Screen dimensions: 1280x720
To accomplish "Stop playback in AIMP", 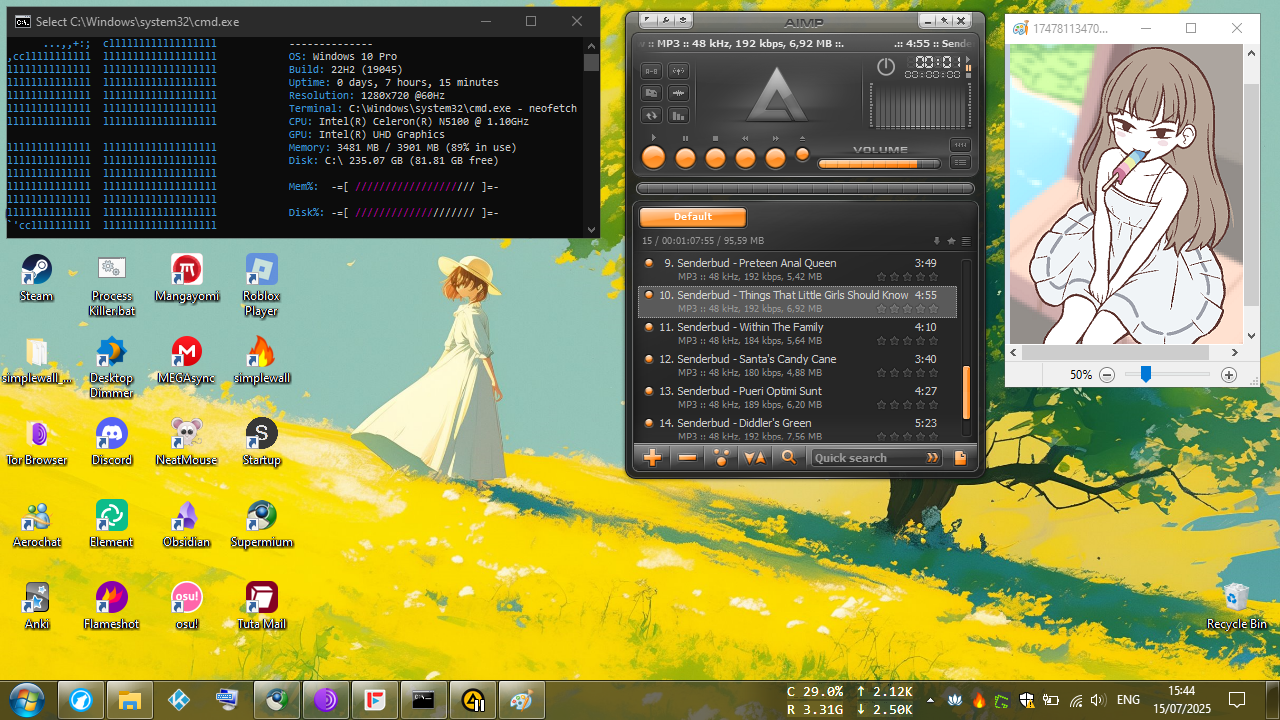I will point(715,157).
